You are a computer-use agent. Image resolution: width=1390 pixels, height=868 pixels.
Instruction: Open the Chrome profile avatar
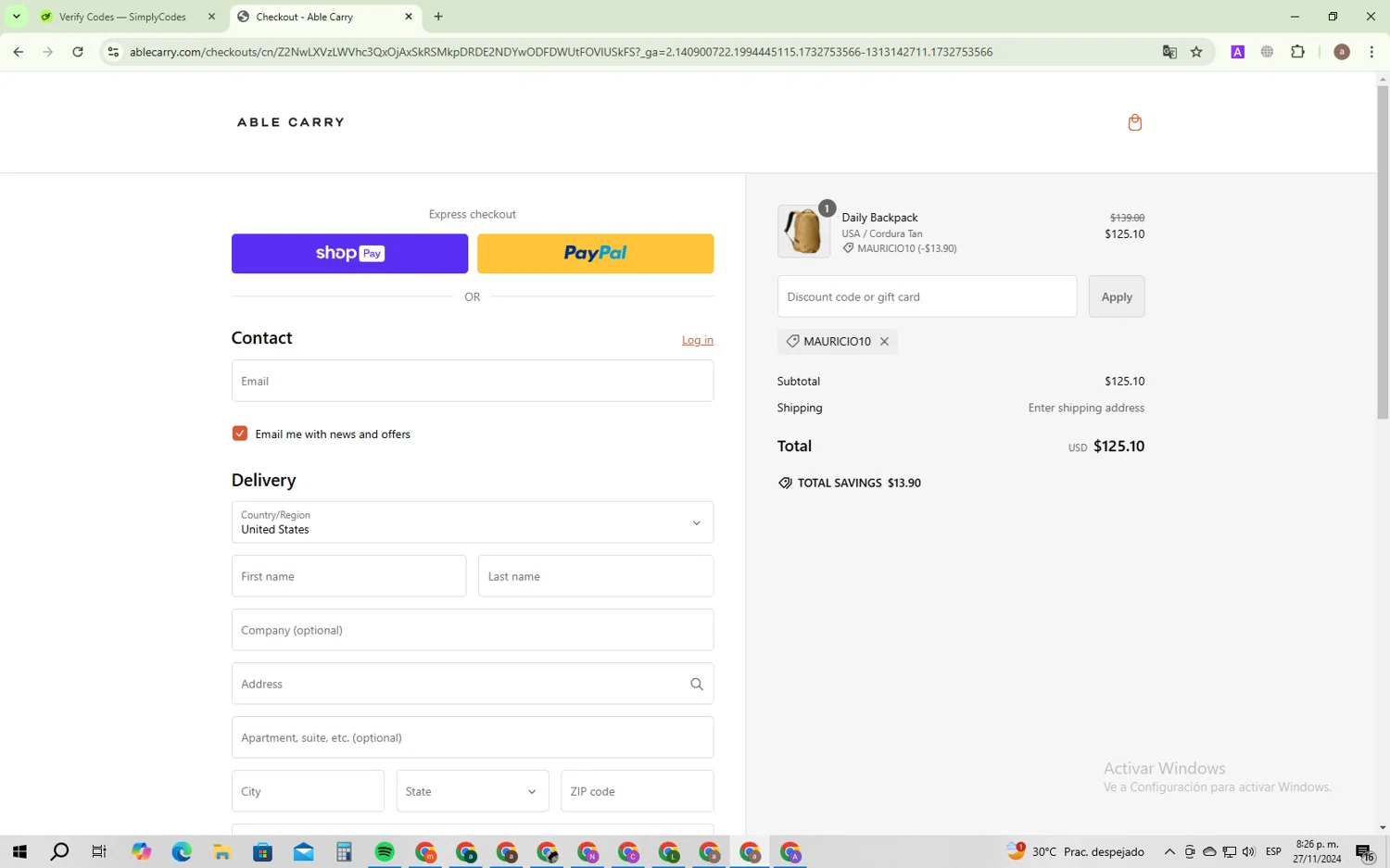coord(1341,52)
